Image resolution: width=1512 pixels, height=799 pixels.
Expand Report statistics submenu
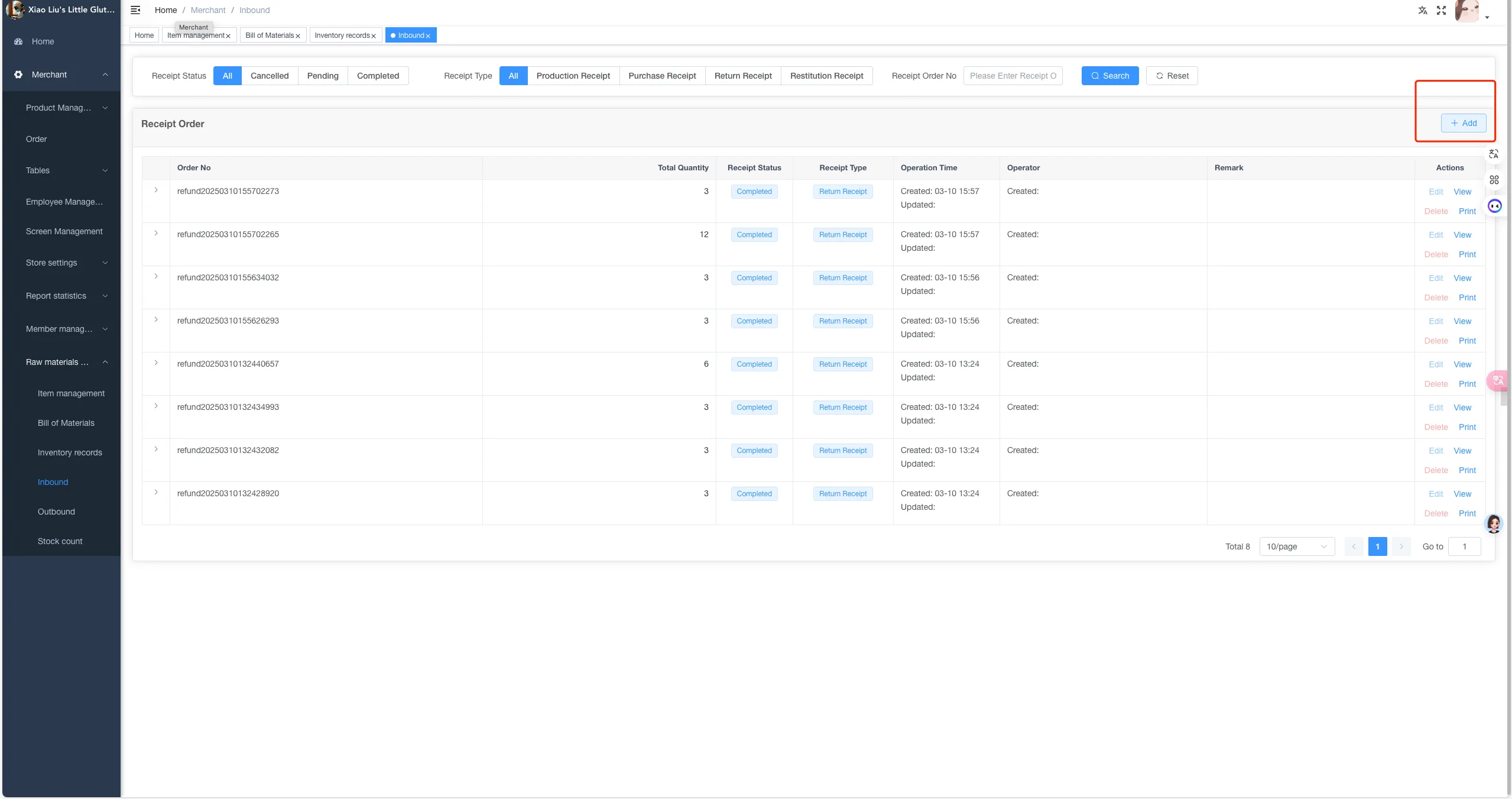coord(61,296)
